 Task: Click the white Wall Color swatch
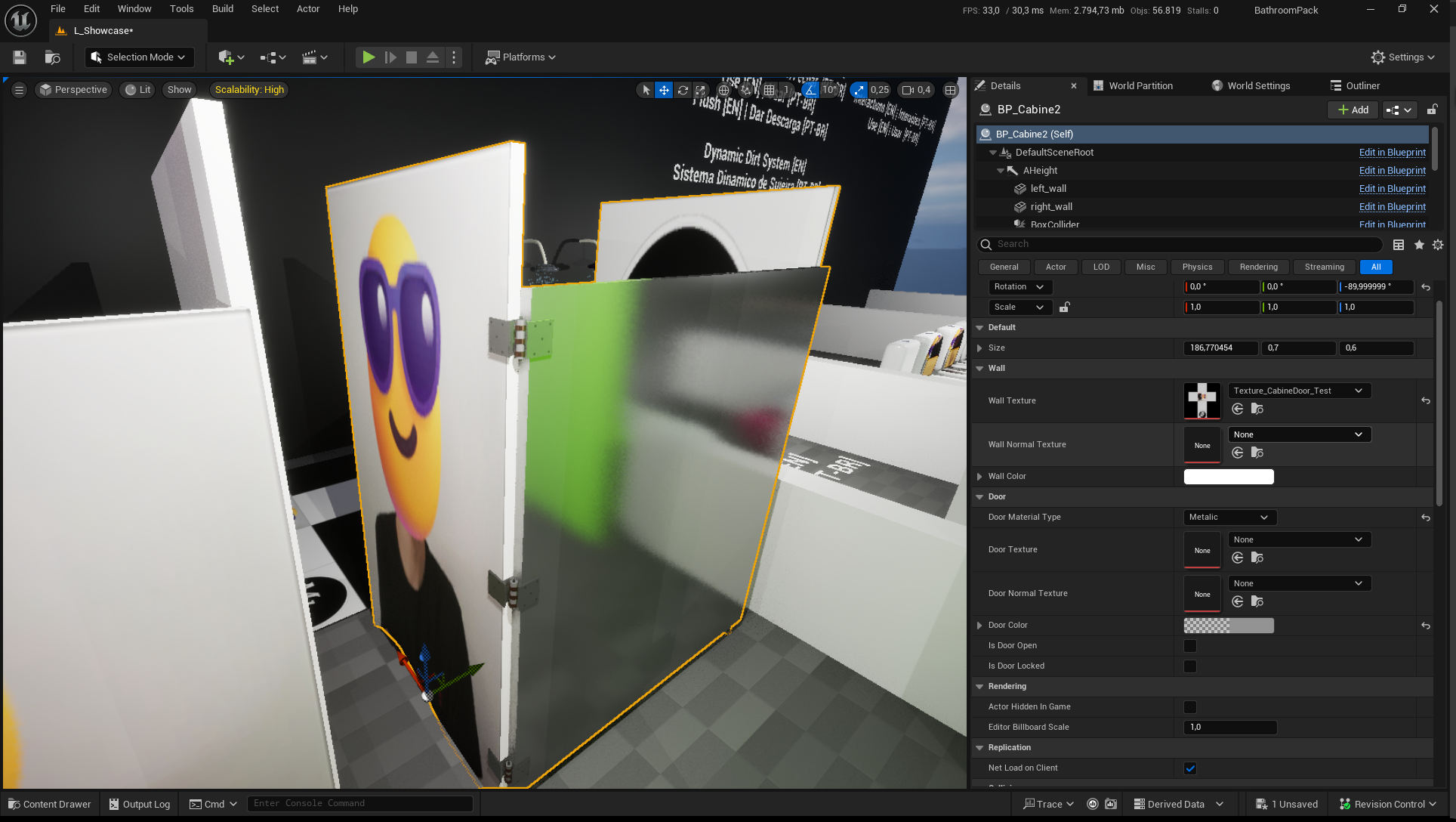1228,477
